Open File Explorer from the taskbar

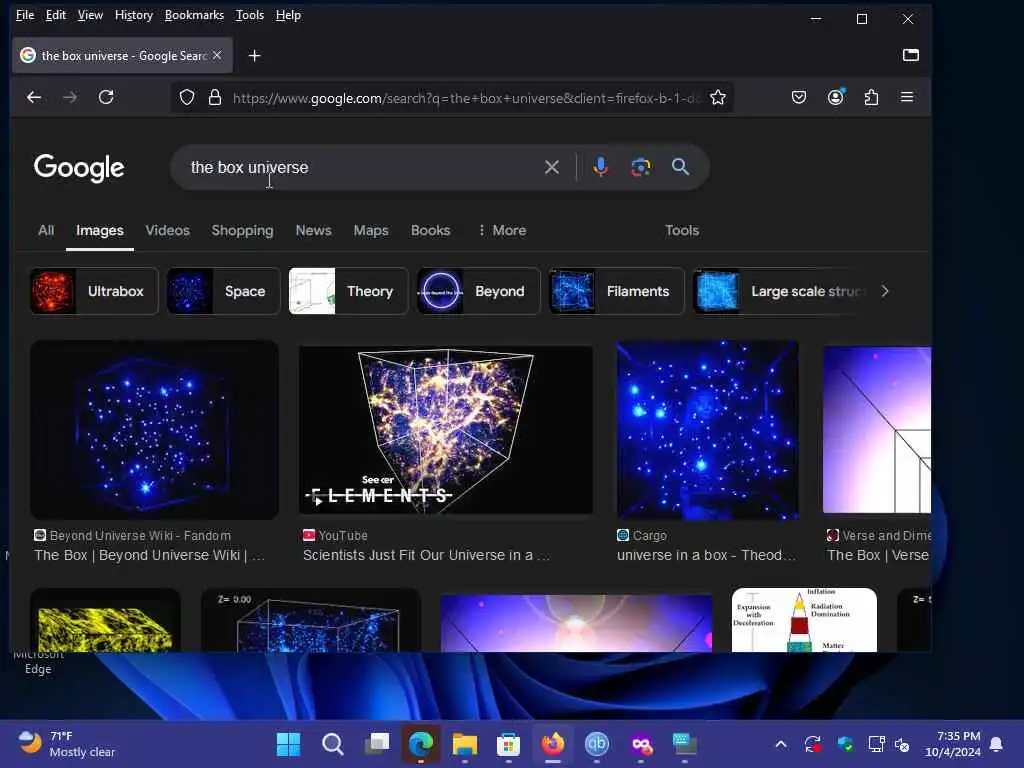tap(464, 744)
